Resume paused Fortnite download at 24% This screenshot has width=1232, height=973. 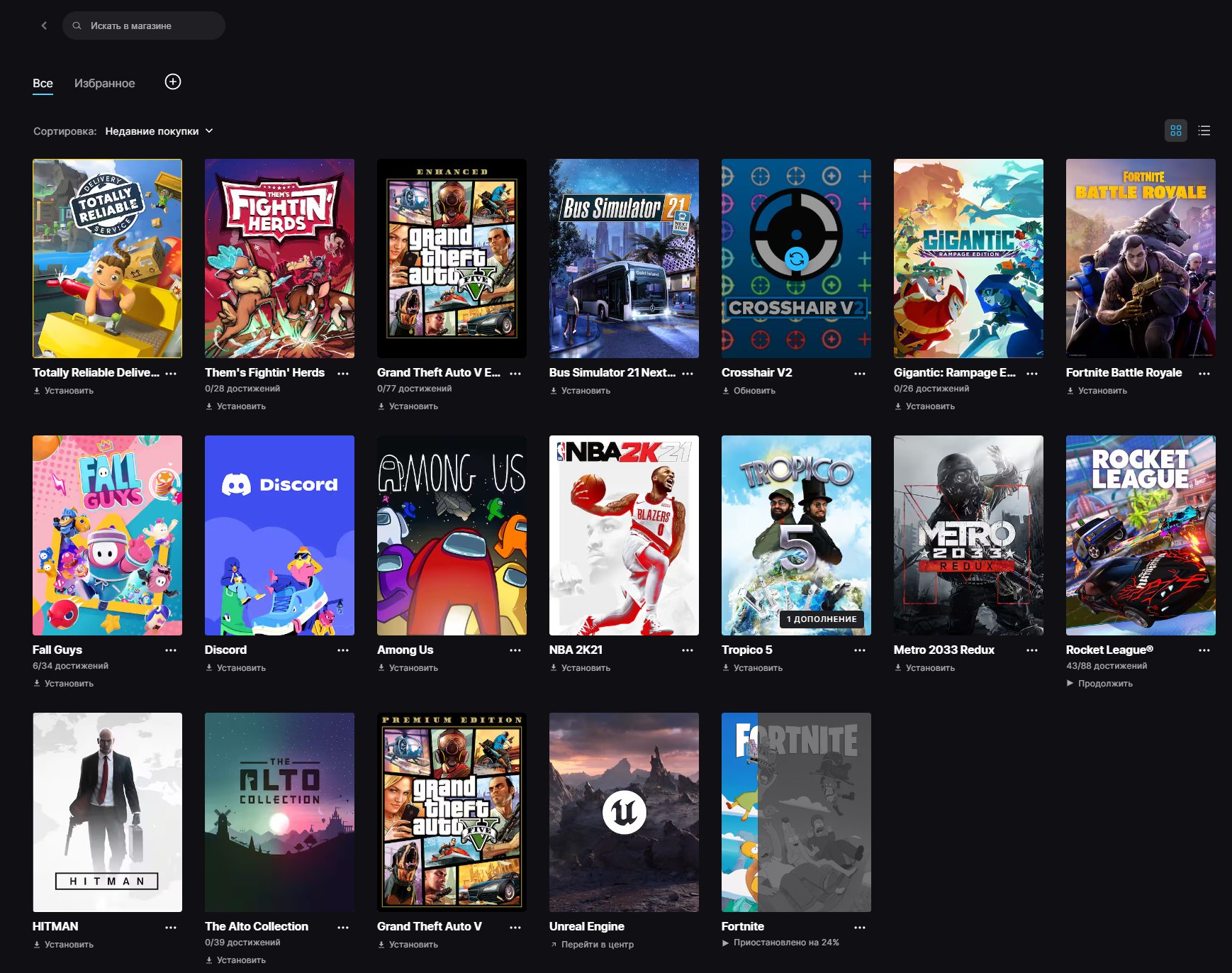(785, 943)
